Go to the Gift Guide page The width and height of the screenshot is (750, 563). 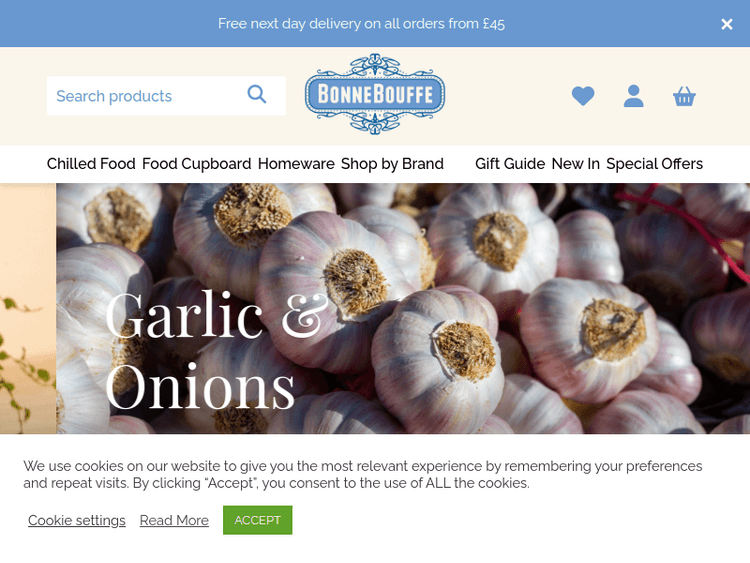coord(510,164)
